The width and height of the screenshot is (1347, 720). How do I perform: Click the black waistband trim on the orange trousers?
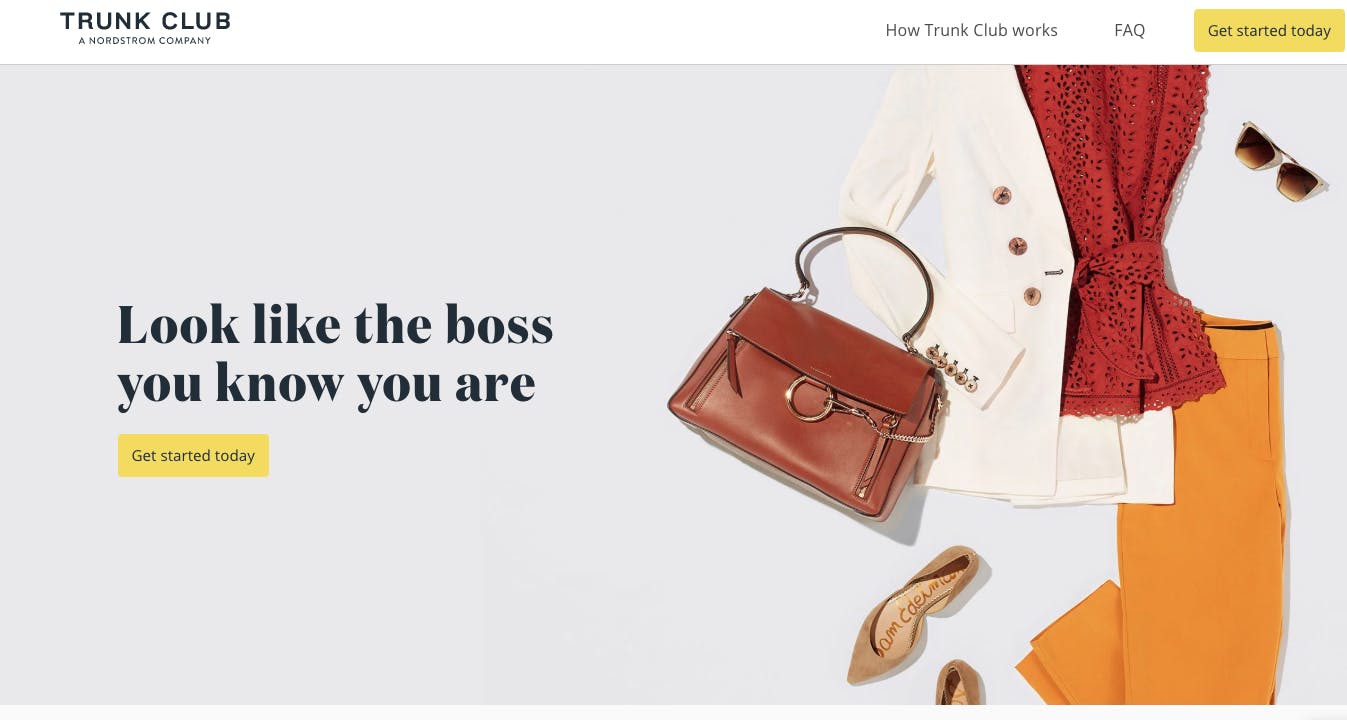1236,324
